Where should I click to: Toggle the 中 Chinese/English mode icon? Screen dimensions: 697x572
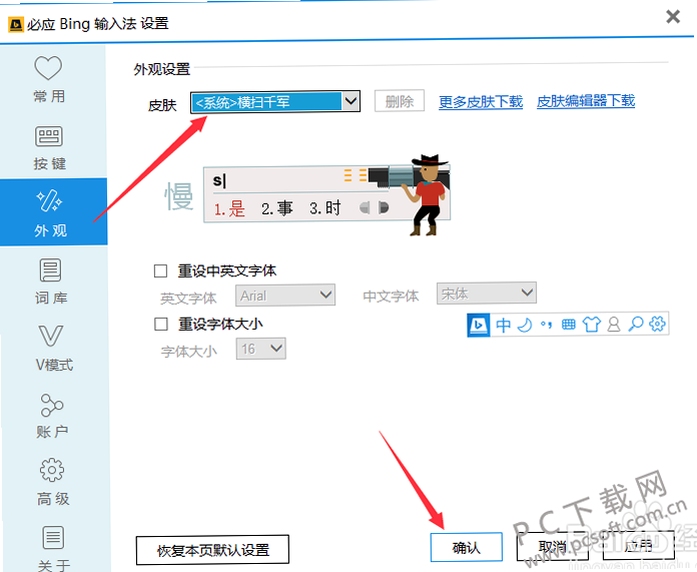(x=504, y=325)
